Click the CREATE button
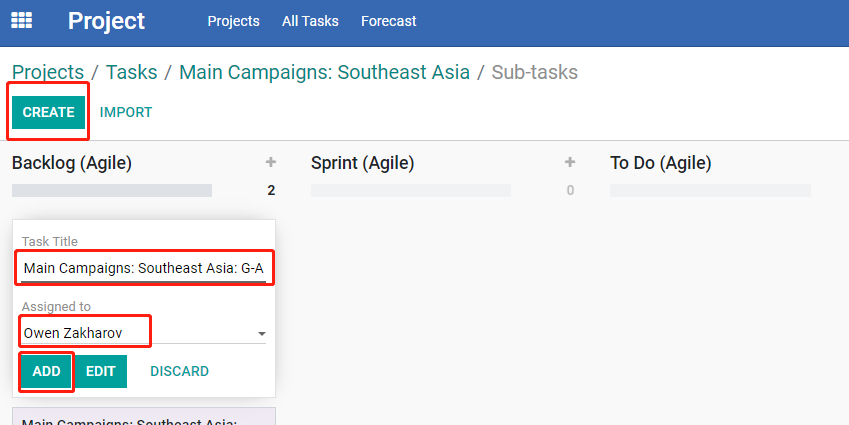Image resolution: width=849 pixels, height=425 pixels. [48, 112]
